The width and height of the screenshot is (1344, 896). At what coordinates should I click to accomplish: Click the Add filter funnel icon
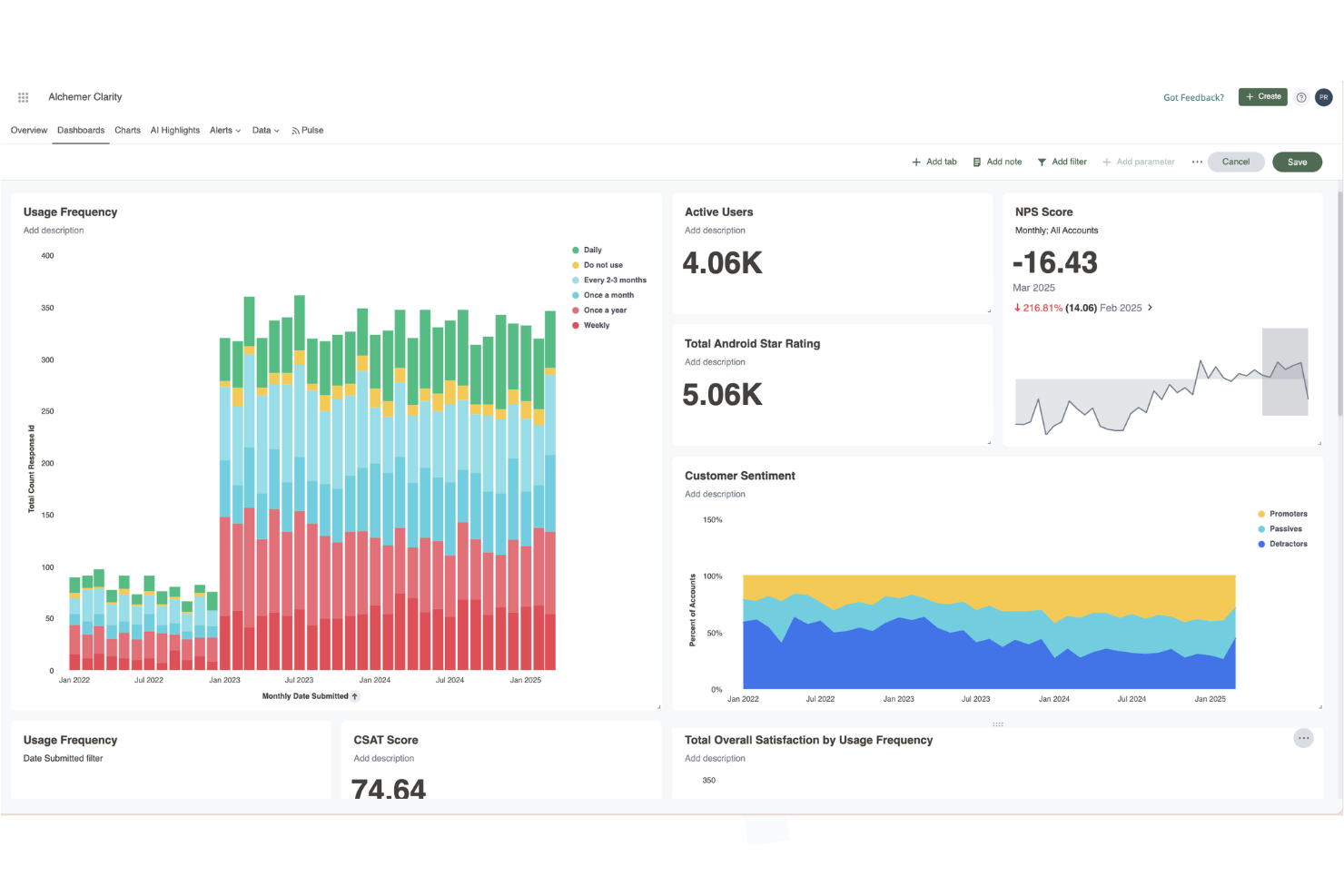[x=1042, y=162]
